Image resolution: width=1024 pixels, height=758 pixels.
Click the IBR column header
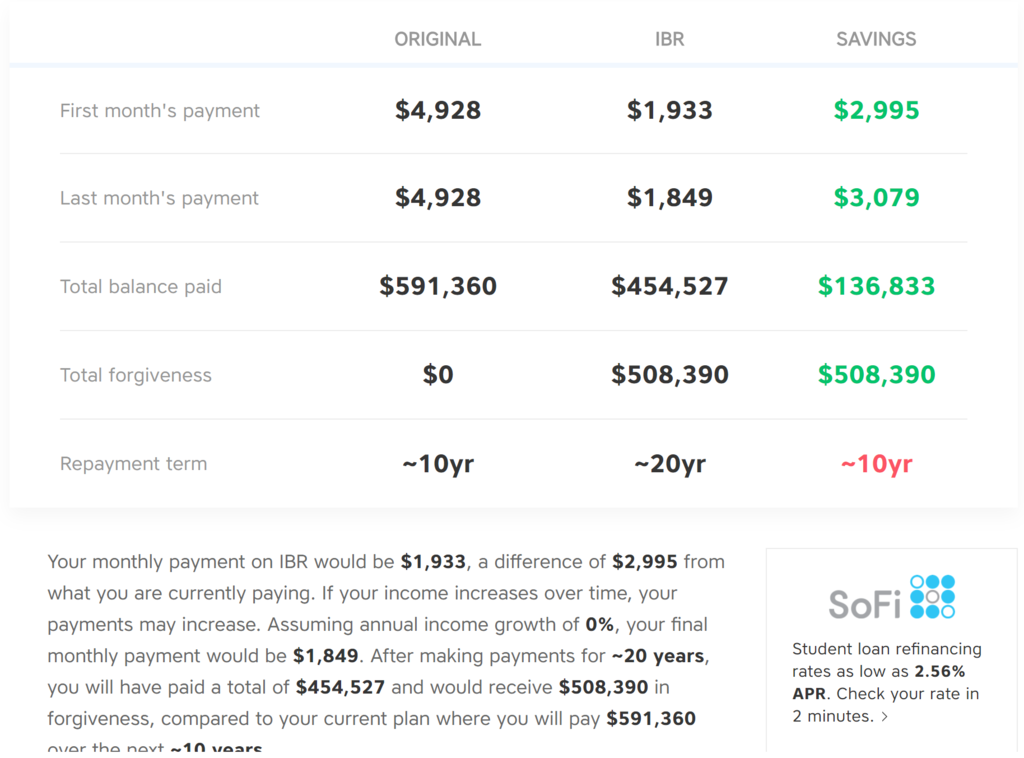tap(669, 39)
